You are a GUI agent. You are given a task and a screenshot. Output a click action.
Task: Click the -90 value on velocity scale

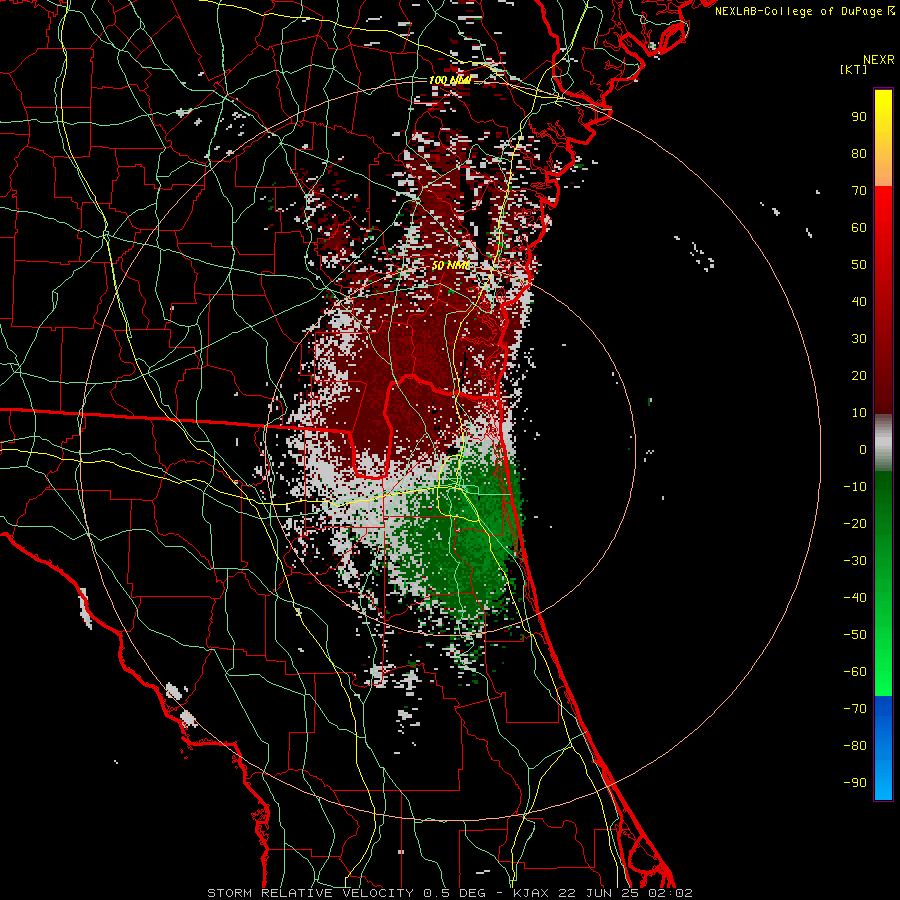(x=855, y=783)
